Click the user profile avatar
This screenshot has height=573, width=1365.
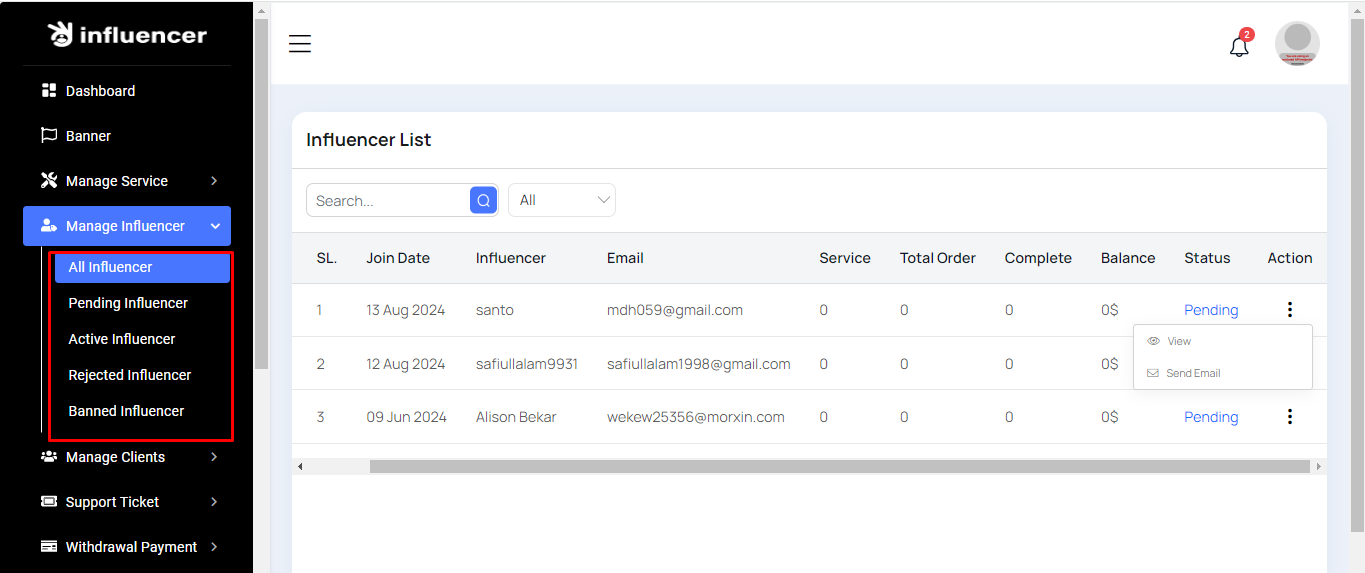[1297, 44]
